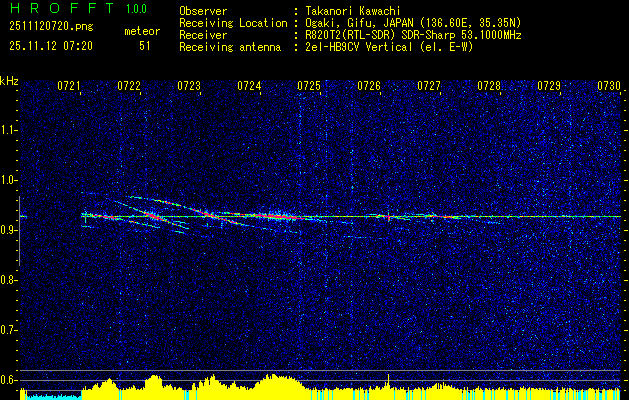Click the version number 1.0.0

tap(136, 9)
